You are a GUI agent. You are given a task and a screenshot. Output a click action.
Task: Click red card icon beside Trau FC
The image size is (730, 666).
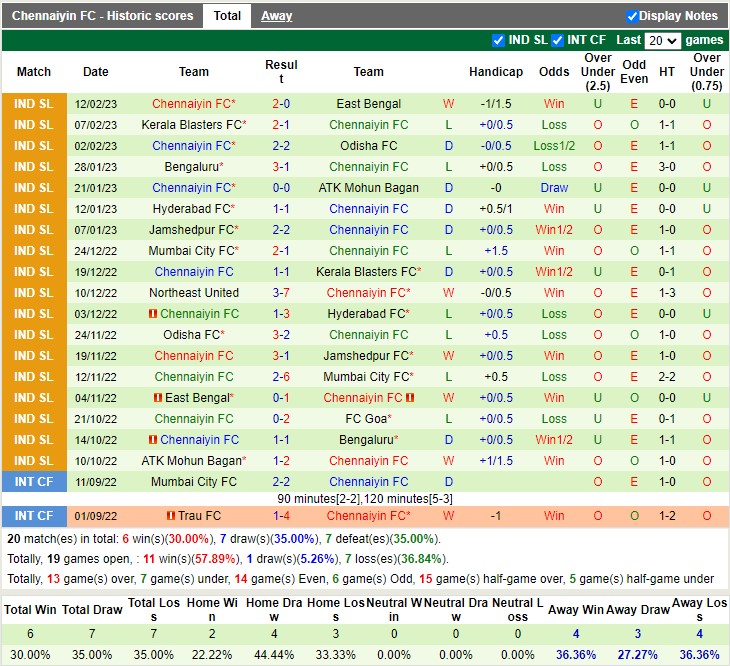(x=171, y=516)
